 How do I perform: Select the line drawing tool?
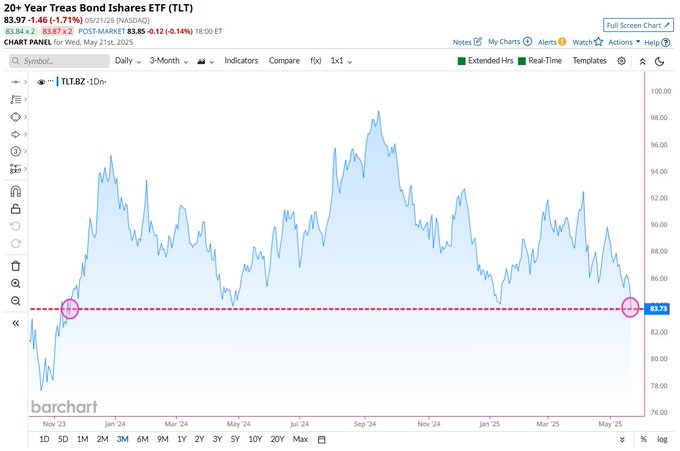pos(16,82)
